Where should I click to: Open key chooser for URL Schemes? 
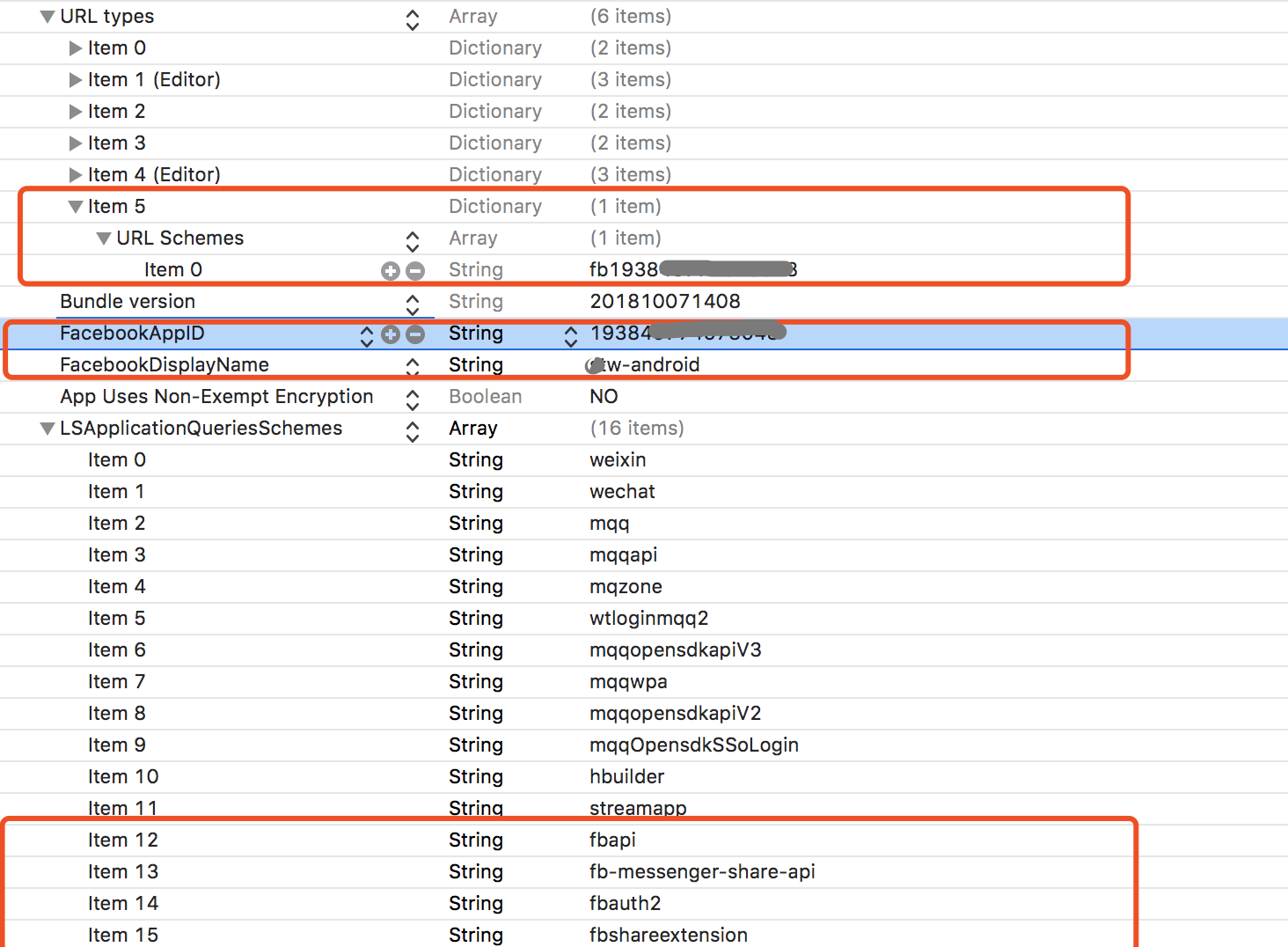(x=413, y=241)
